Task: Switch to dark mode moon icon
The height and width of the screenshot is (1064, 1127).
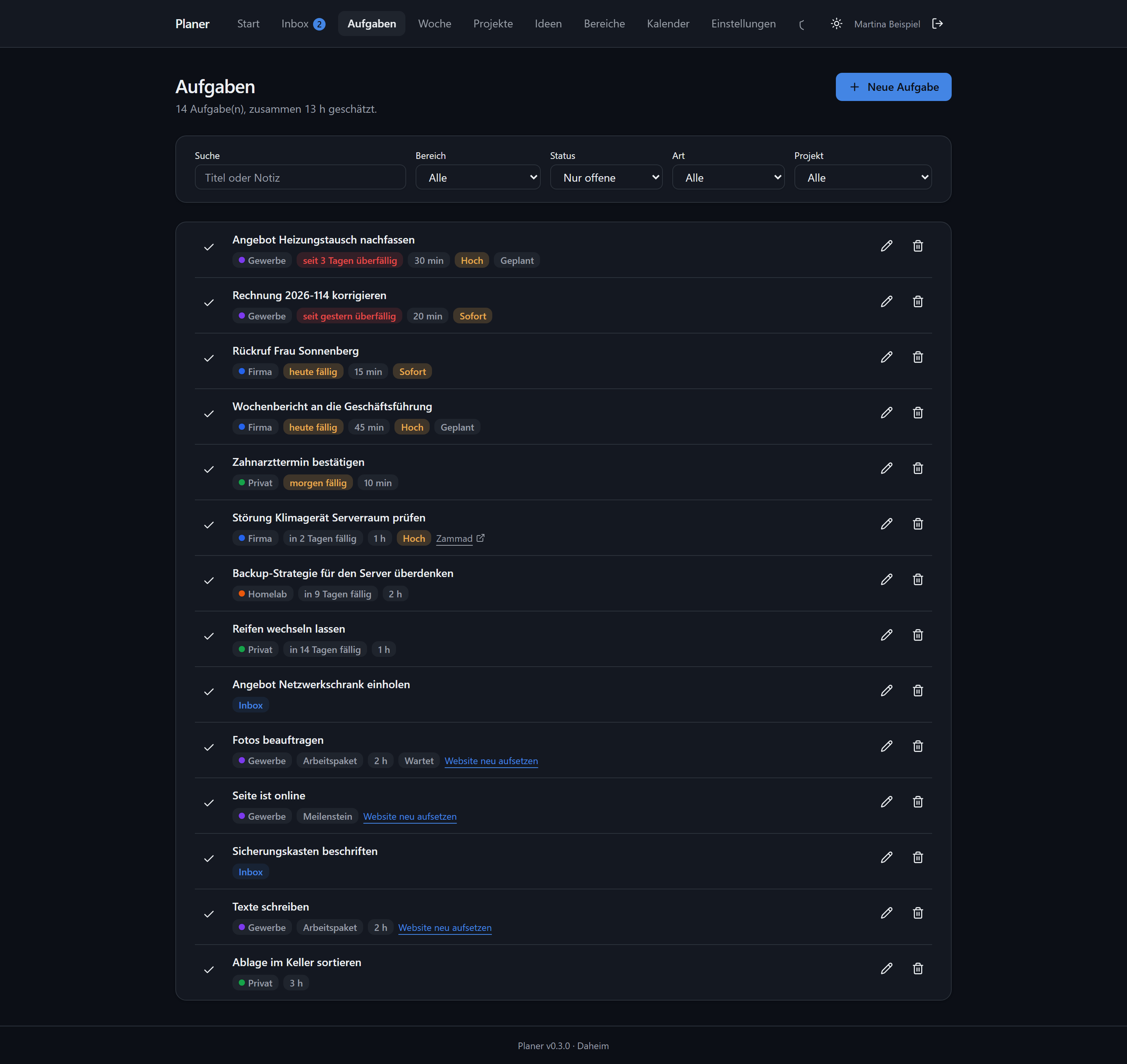Action: pyautogui.click(x=802, y=24)
